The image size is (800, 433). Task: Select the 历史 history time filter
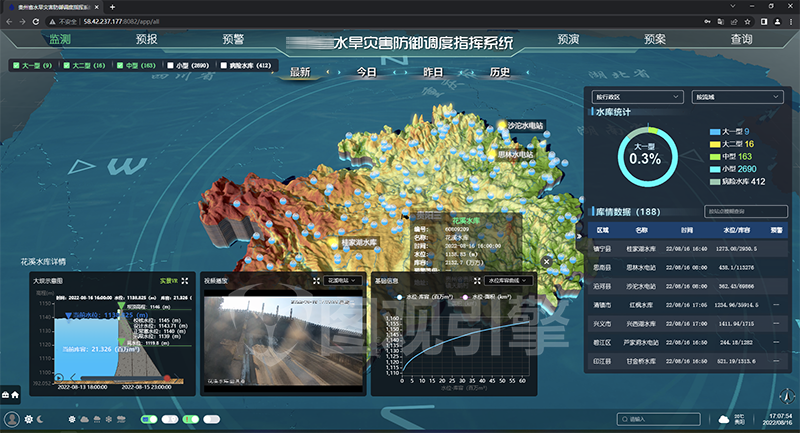[499, 72]
